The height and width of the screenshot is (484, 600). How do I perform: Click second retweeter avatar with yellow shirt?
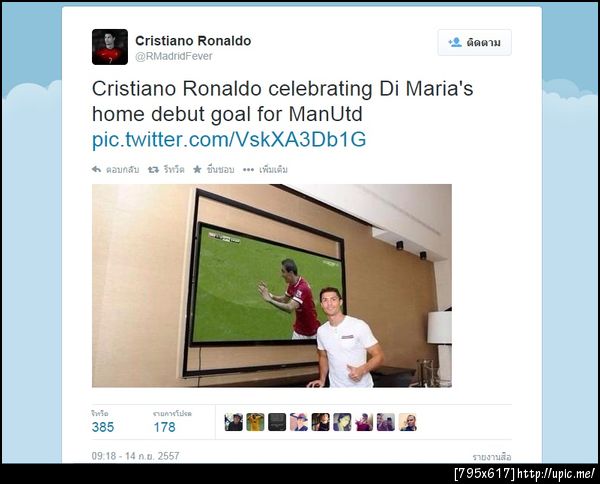pyautogui.click(x=255, y=422)
